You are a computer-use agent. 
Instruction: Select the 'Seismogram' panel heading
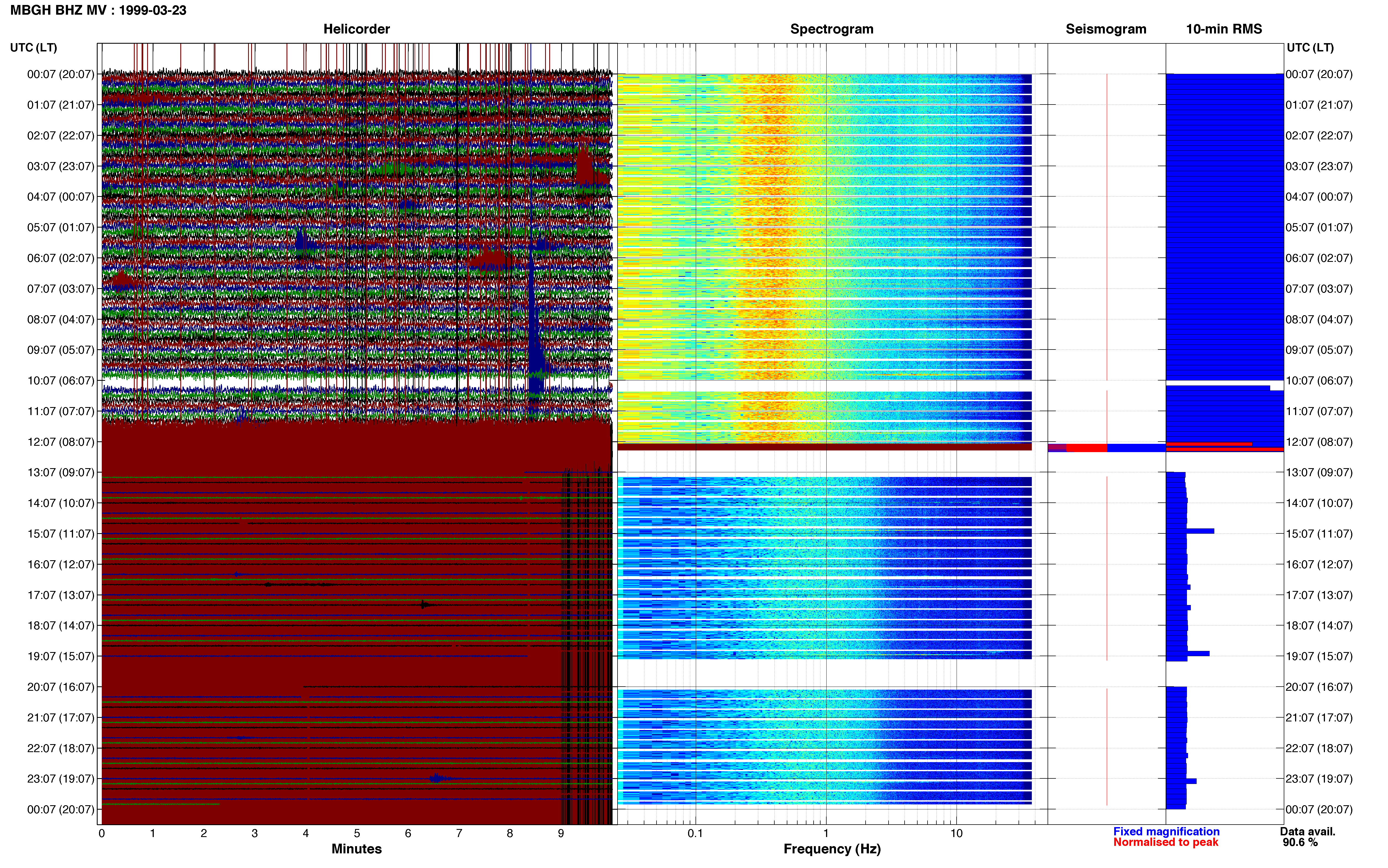[1106, 29]
